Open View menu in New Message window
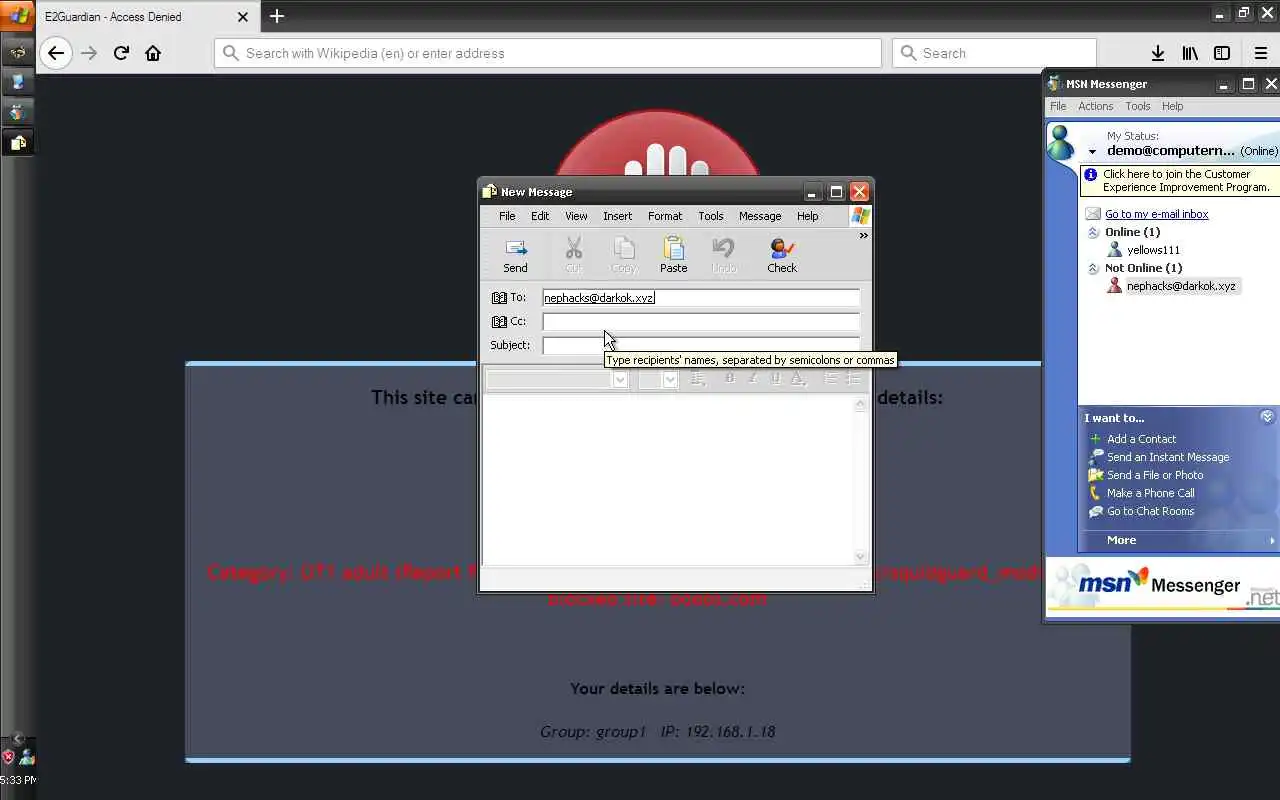The height and width of the screenshot is (800, 1280). [x=576, y=216]
